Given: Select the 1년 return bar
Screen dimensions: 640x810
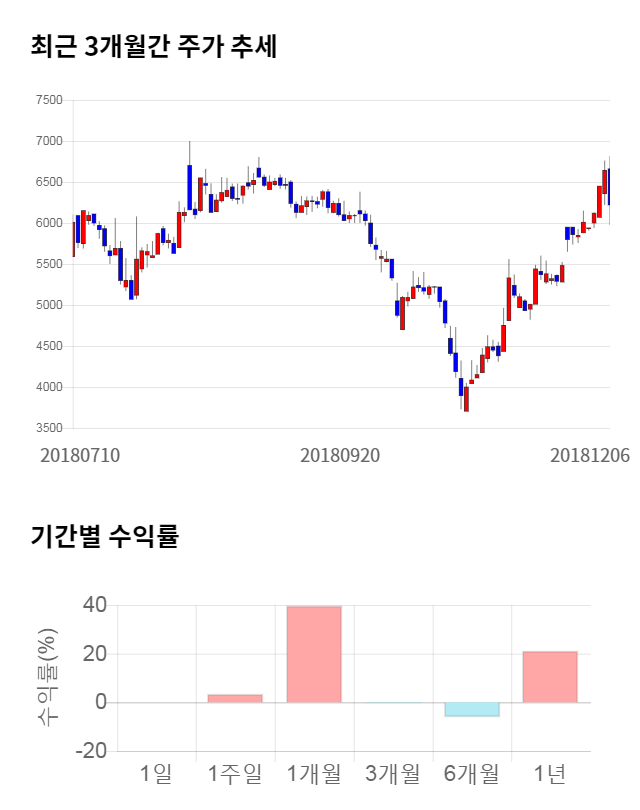Looking at the screenshot, I should (x=550, y=677).
